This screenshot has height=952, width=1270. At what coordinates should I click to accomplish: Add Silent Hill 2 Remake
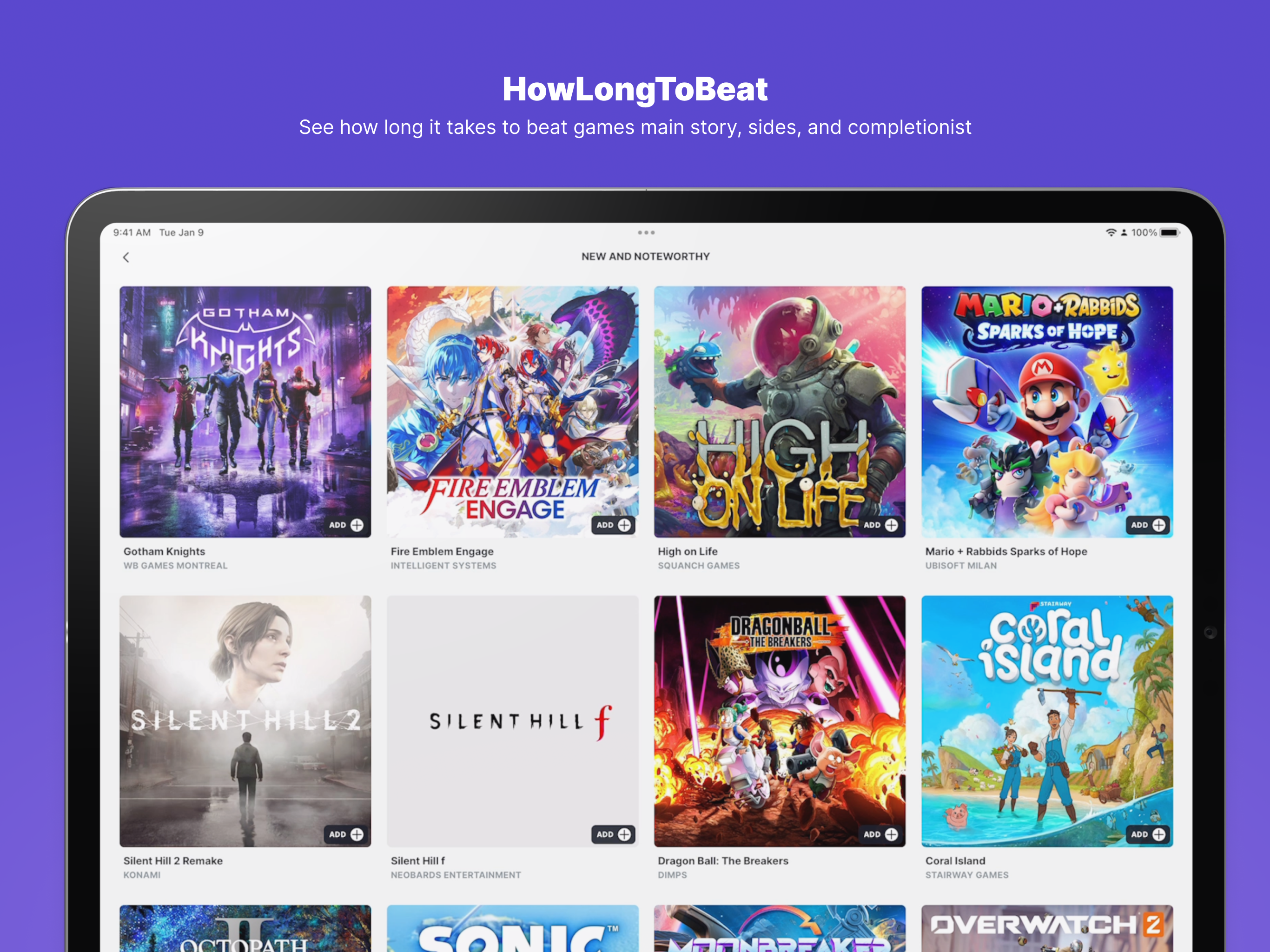tap(346, 834)
